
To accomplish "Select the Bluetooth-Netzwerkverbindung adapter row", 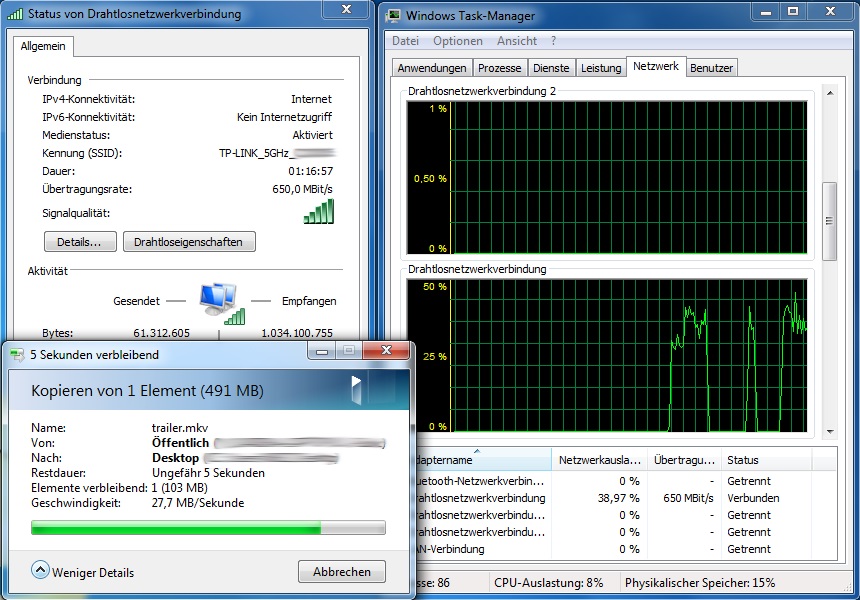I will [625, 481].
